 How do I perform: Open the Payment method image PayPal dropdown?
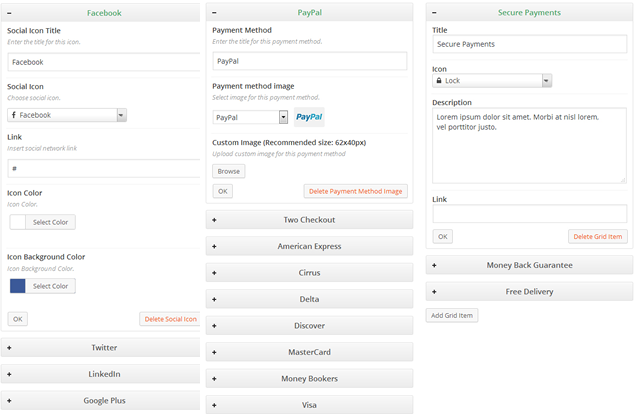tap(250, 117)
